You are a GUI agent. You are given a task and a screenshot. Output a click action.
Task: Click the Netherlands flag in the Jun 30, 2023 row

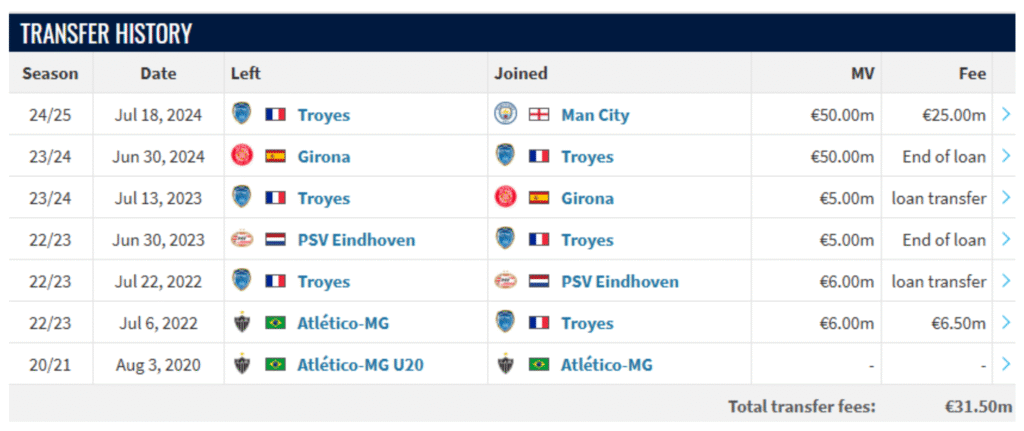275,240
